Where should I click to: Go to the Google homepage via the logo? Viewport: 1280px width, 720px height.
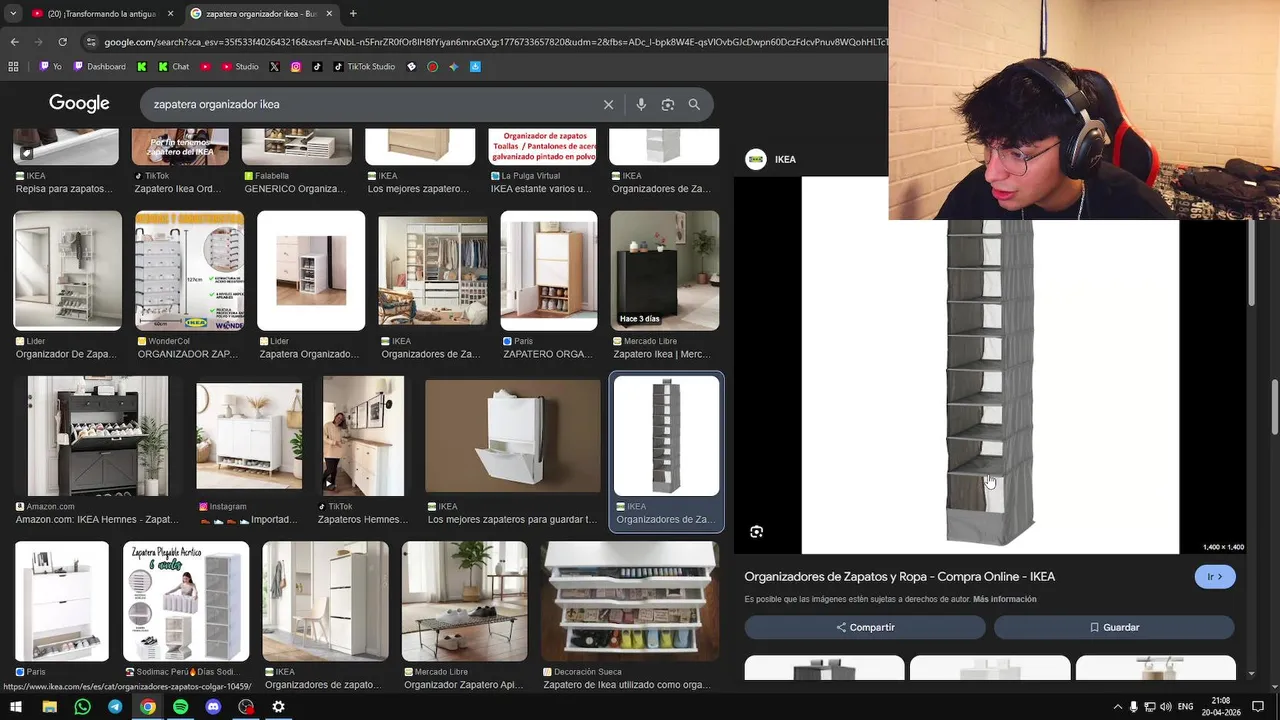point(79,103)
